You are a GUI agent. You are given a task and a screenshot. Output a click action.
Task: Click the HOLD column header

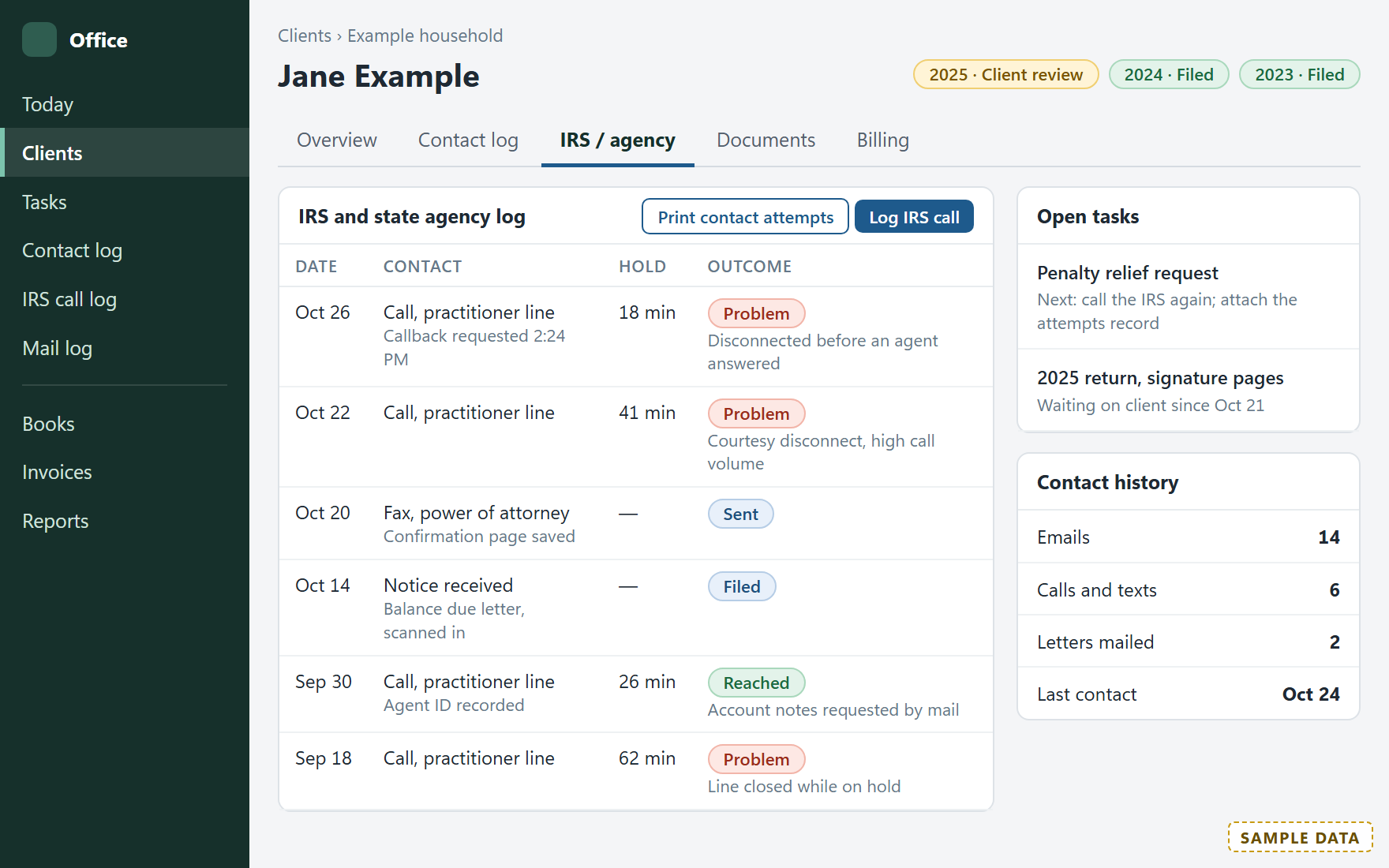pyautogui.click(x=642, y=267)
